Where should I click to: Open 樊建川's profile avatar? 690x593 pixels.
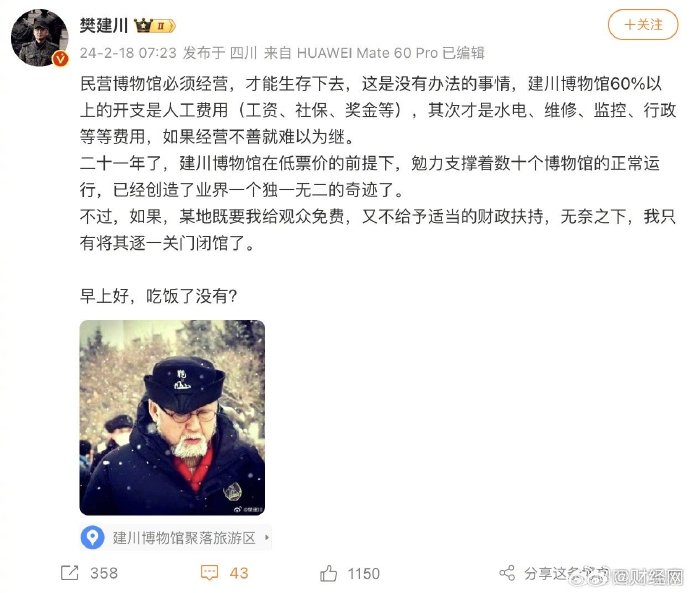pos(40,37)
